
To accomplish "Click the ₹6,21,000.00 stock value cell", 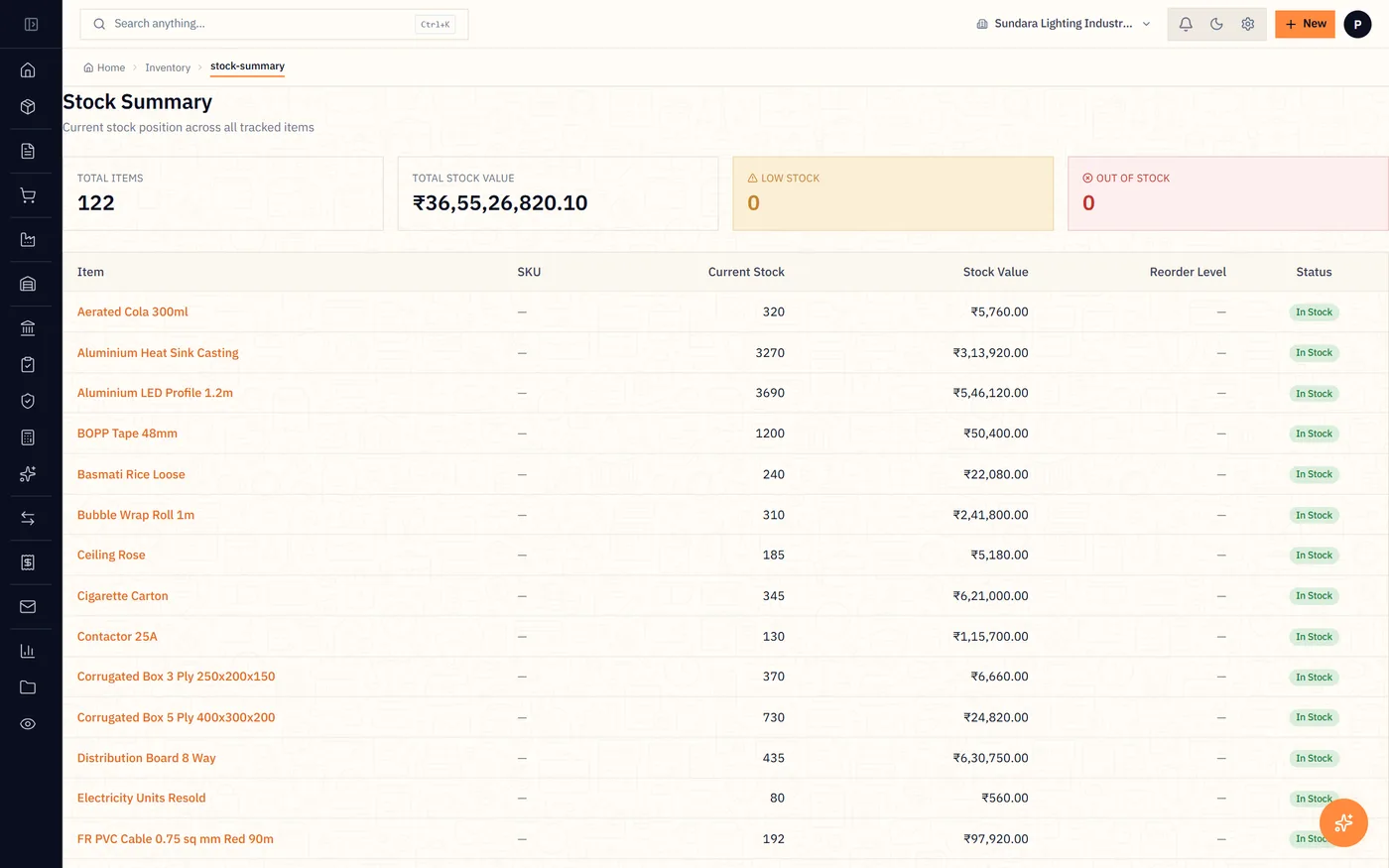I will pos(990,596).
